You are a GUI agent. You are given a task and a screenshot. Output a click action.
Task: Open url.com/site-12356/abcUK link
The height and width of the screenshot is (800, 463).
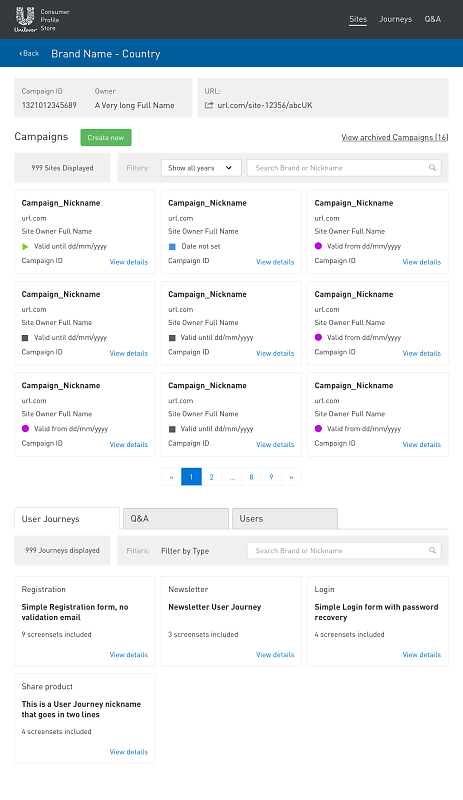265,105
